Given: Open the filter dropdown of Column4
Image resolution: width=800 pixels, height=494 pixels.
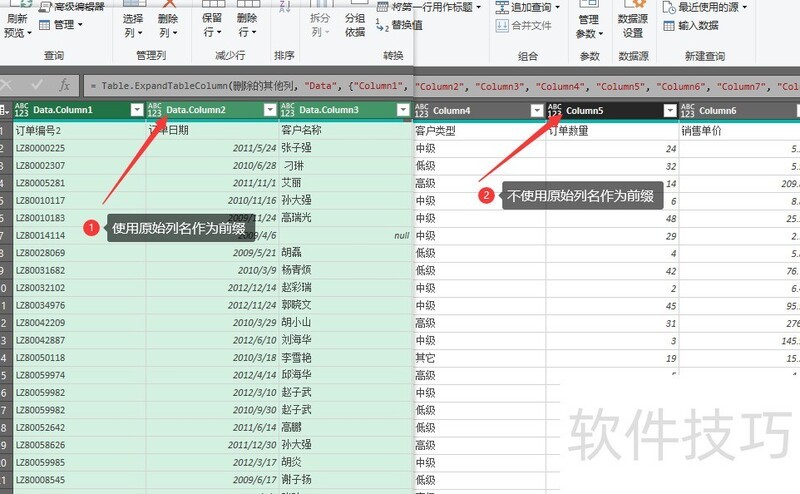Looking at the screenshot, I should 537,110.
